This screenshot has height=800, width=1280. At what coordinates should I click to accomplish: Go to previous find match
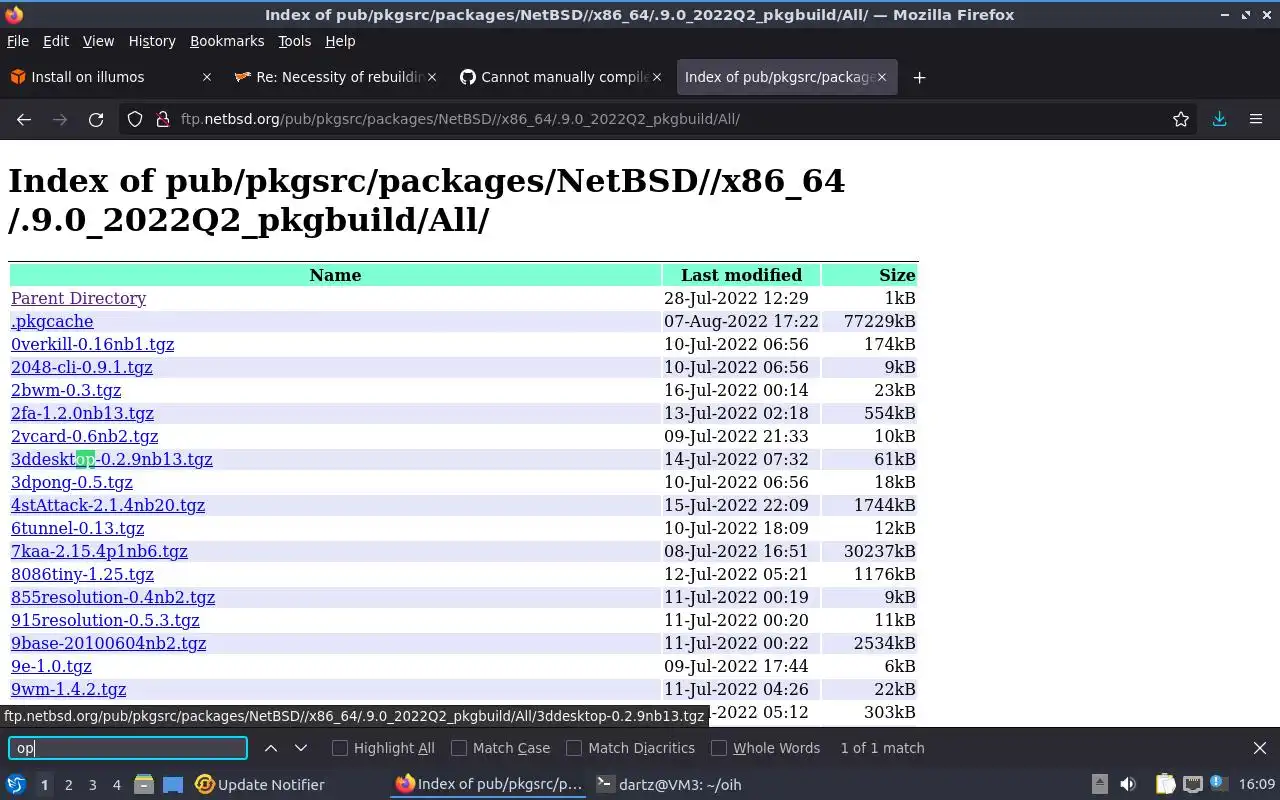(x=271, y=748)
